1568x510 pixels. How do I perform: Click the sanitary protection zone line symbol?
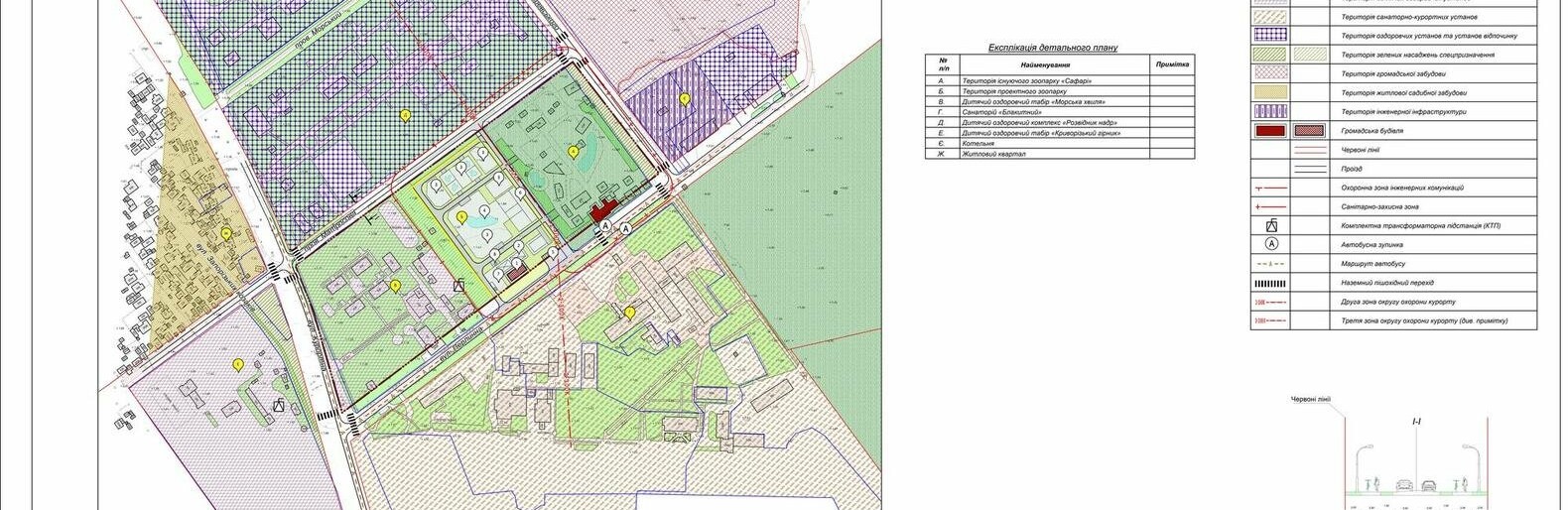1271,206
